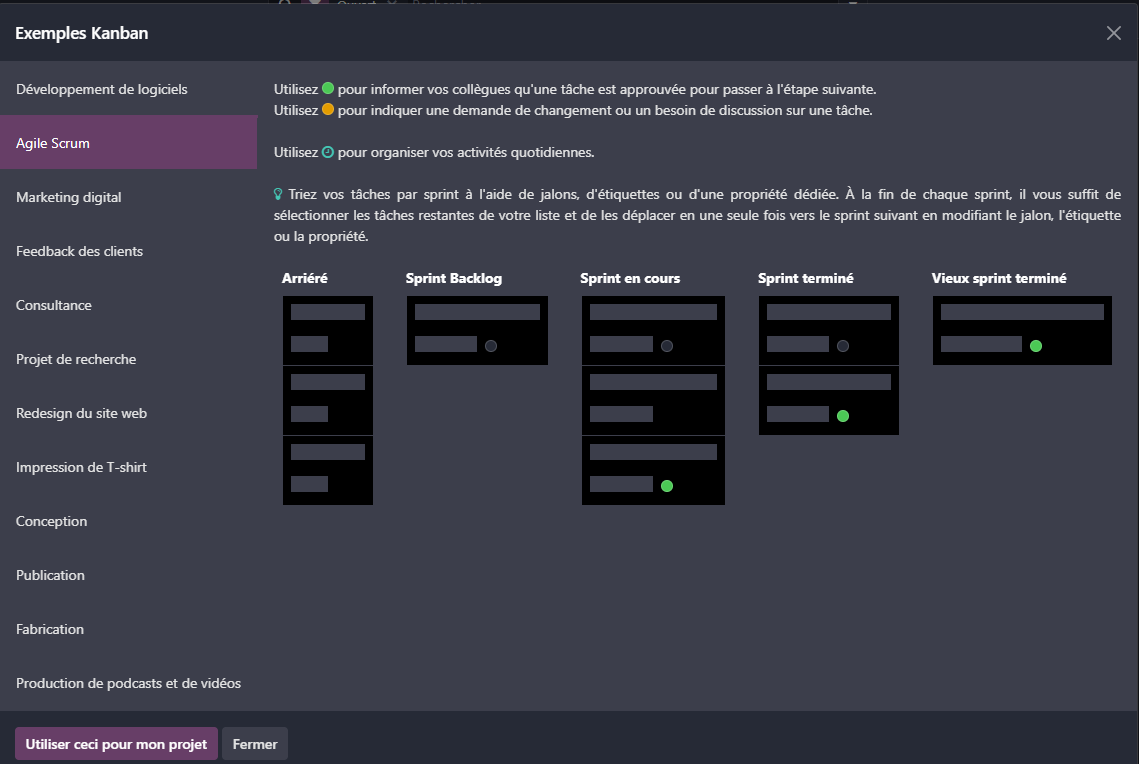
Task: Click the lightbulb tip icon before Triez
Action: pyautogui.click(x=279, y=193)
